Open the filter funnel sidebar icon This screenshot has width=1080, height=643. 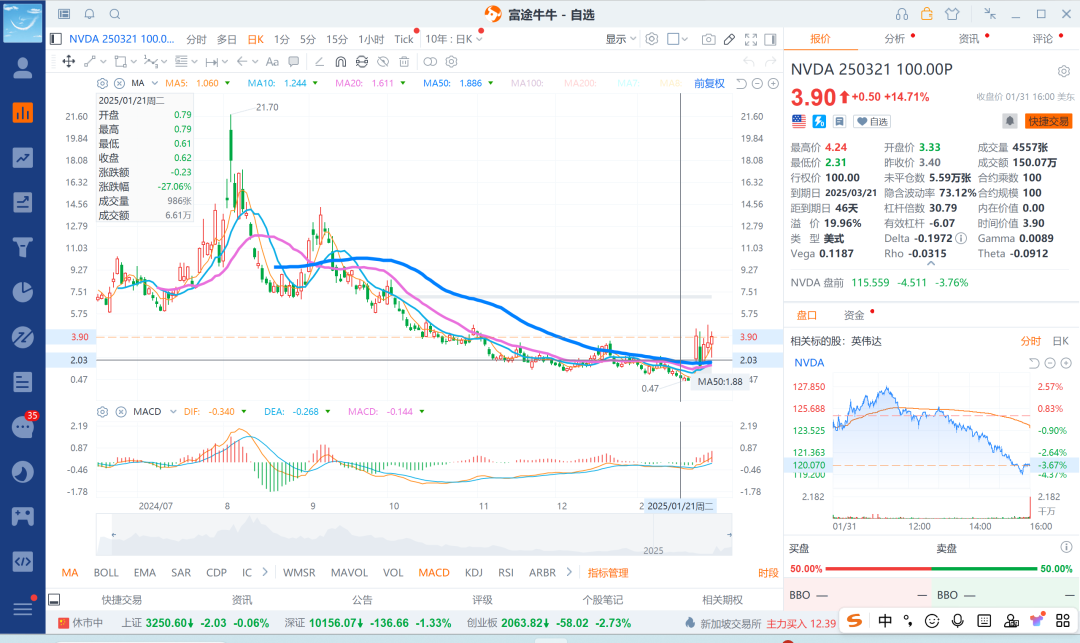23,246
